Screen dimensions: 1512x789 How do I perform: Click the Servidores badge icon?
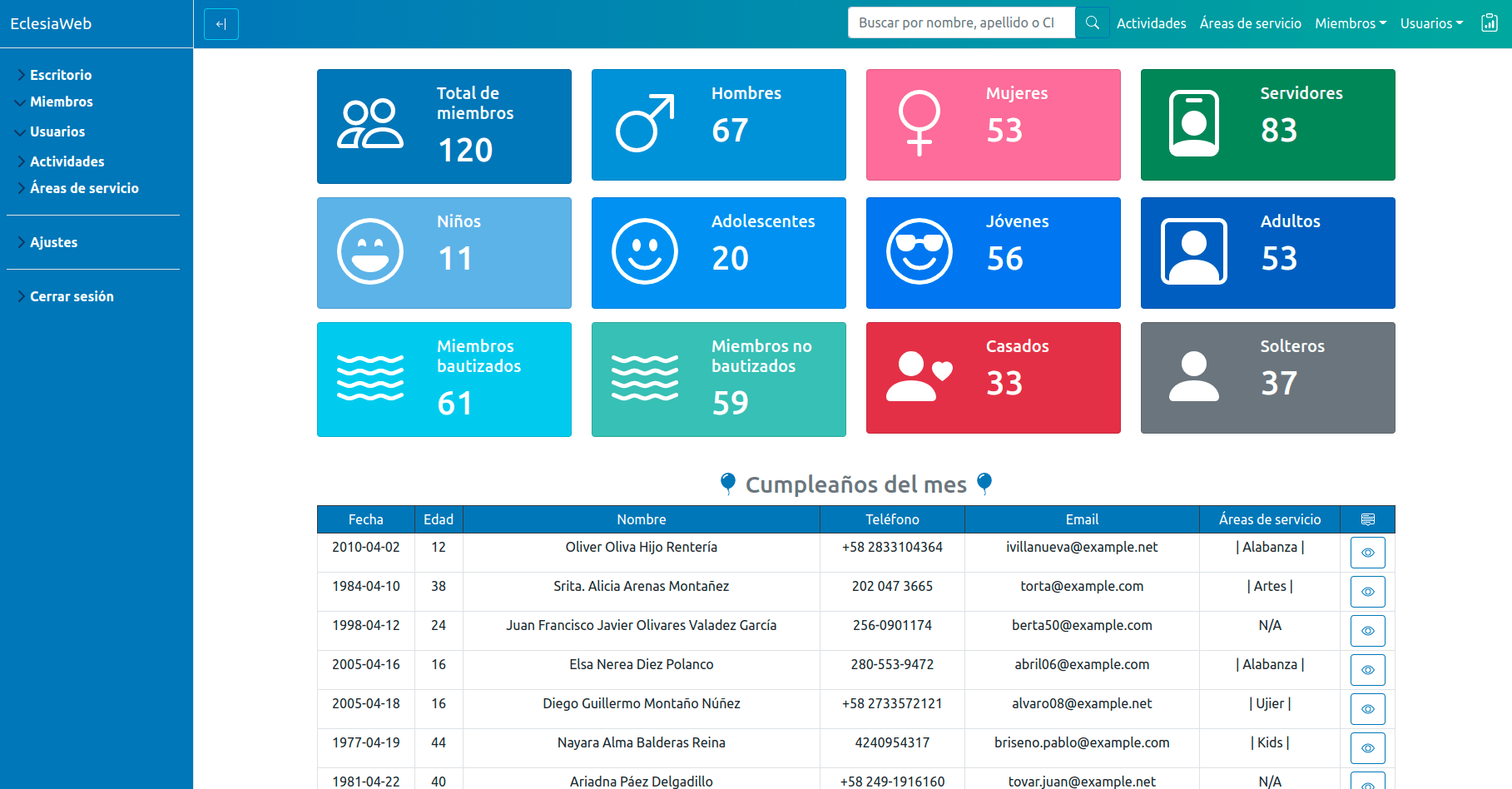pos(1193,123)
